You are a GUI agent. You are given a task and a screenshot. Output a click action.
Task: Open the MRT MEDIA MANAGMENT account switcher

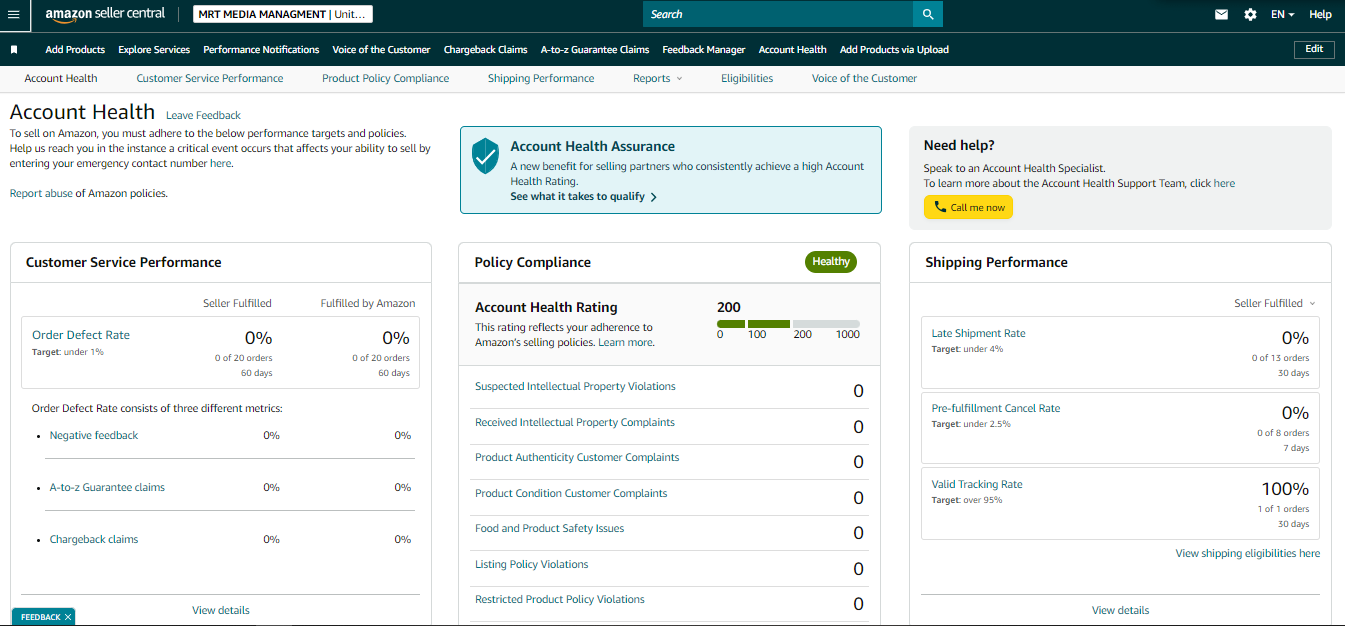coord(282,14)
